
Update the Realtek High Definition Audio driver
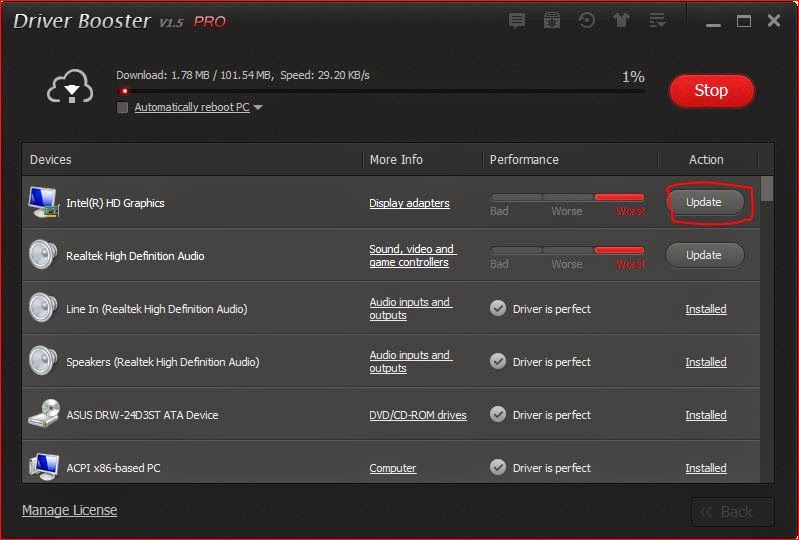[x=704, y=255]
